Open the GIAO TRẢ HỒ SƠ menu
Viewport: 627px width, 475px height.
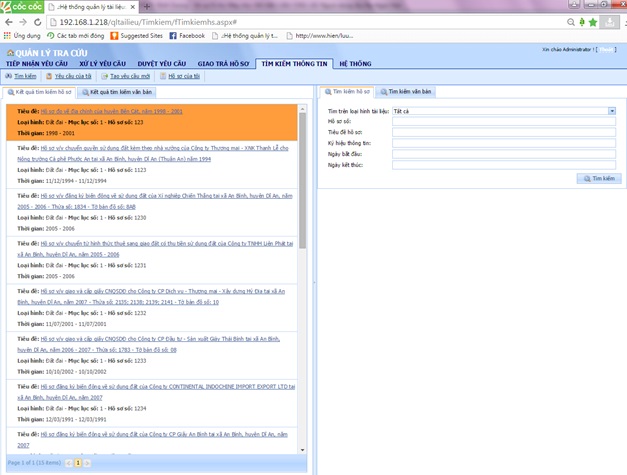[221, 63]
